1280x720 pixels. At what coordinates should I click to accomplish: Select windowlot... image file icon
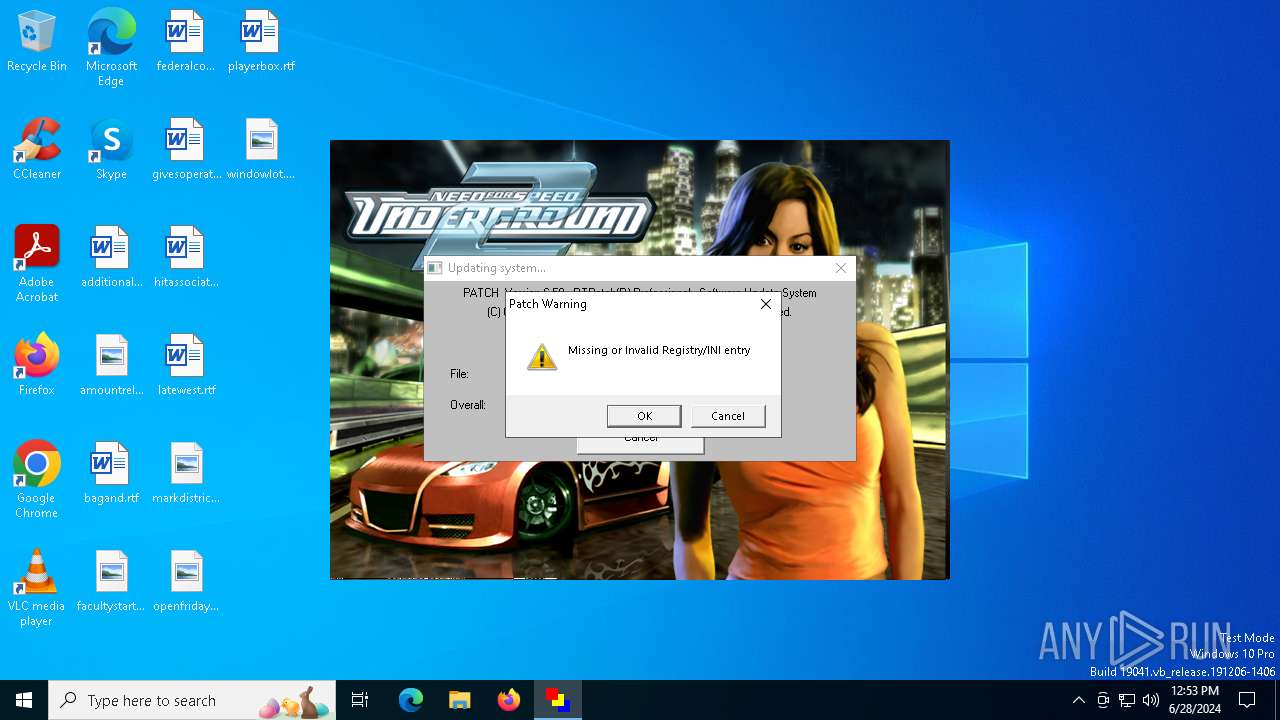pyautogui.click(x=261, y=150)
